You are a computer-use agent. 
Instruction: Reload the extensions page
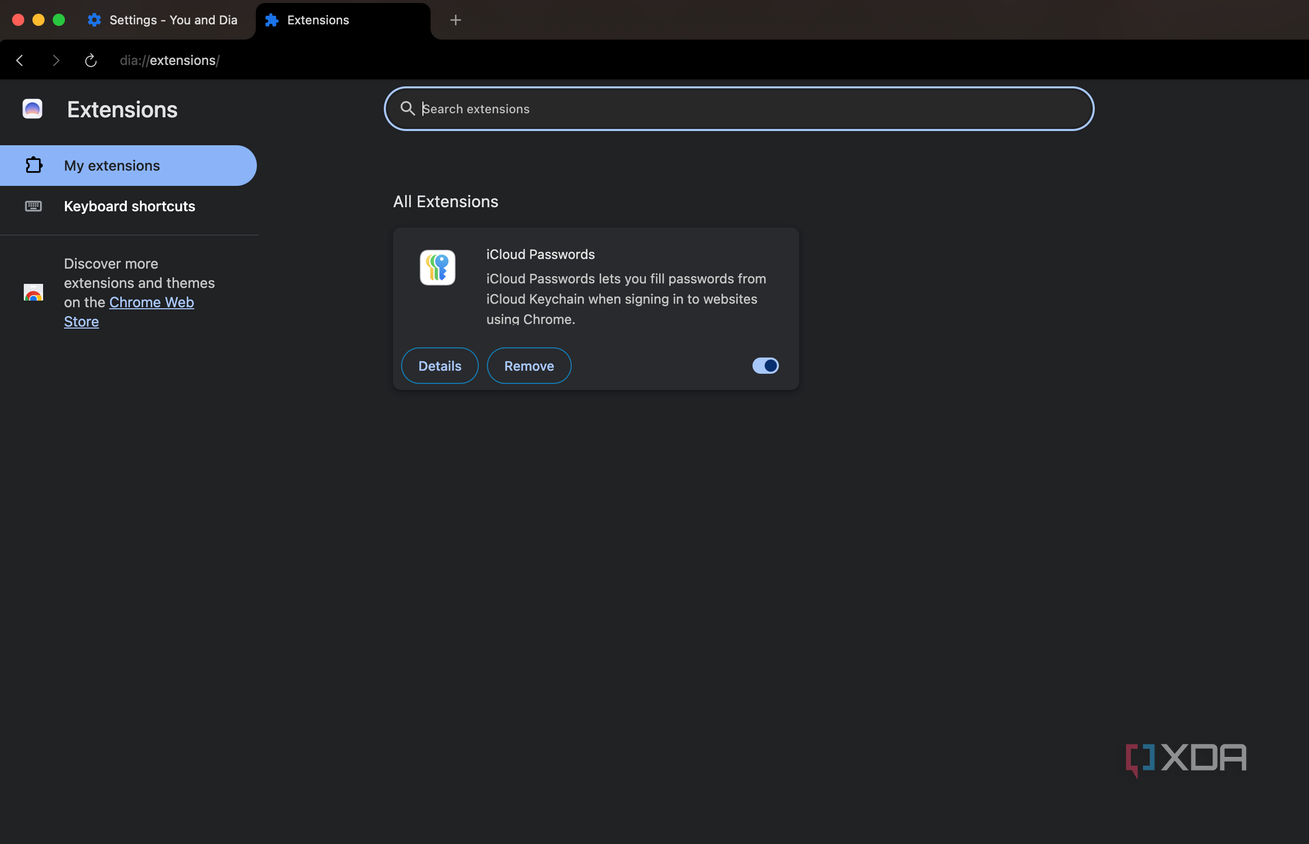tap(90, 60)
